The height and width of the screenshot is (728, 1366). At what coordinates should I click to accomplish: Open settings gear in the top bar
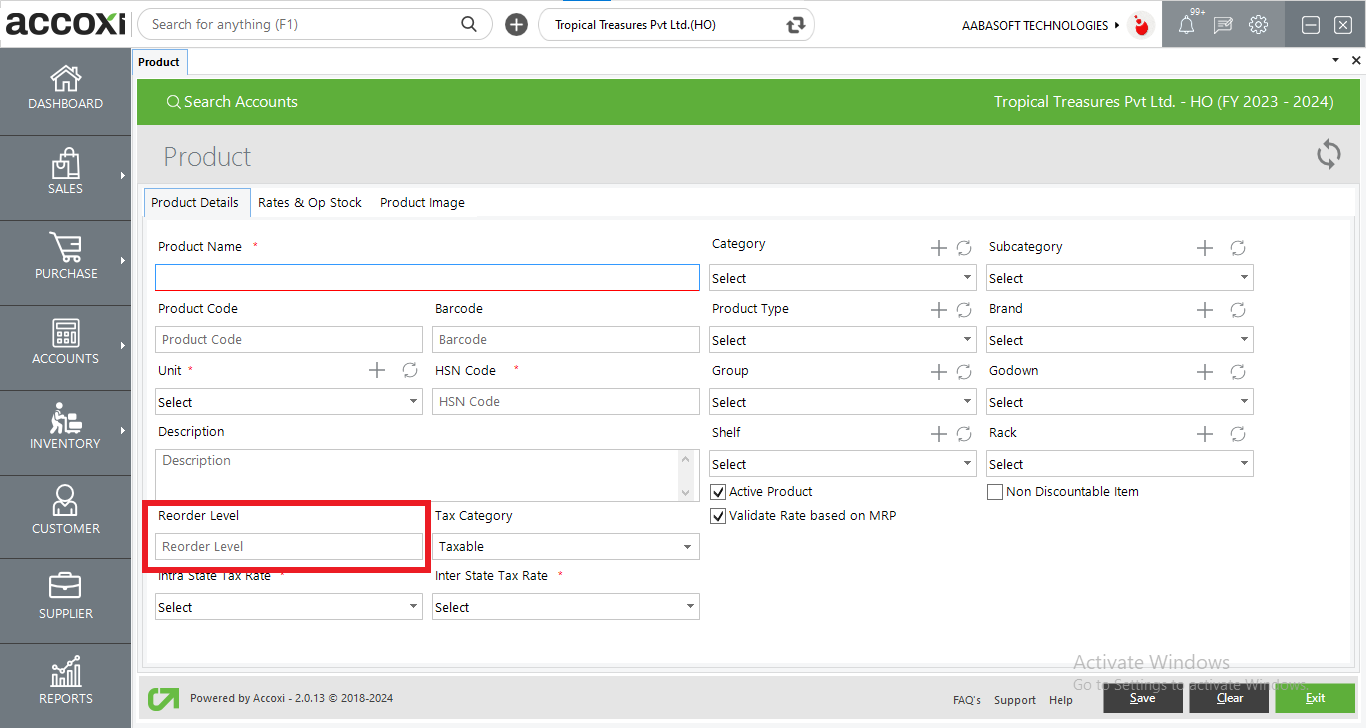1258,25
